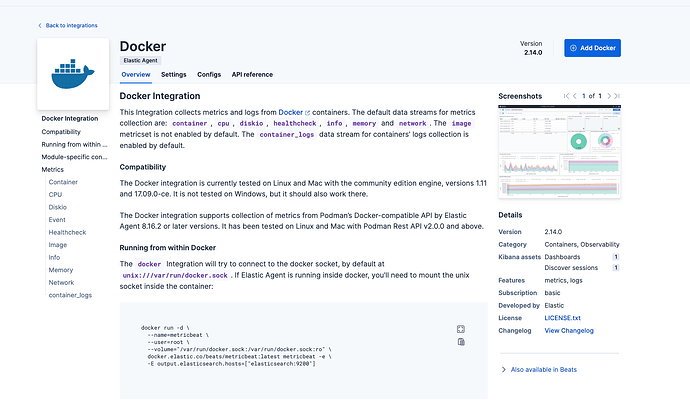Open the external Docker link in description
The image size is (690, 409).
click(294, 112)
